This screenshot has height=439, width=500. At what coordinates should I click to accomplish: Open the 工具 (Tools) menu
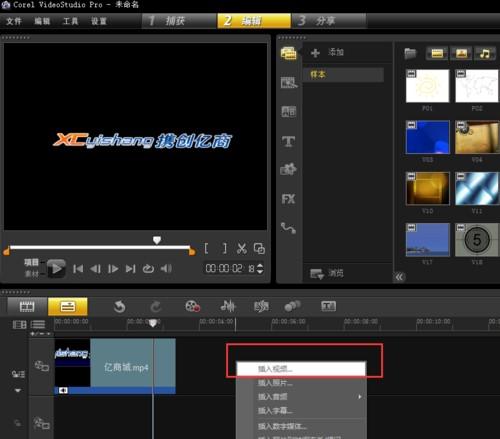point(70,21)
